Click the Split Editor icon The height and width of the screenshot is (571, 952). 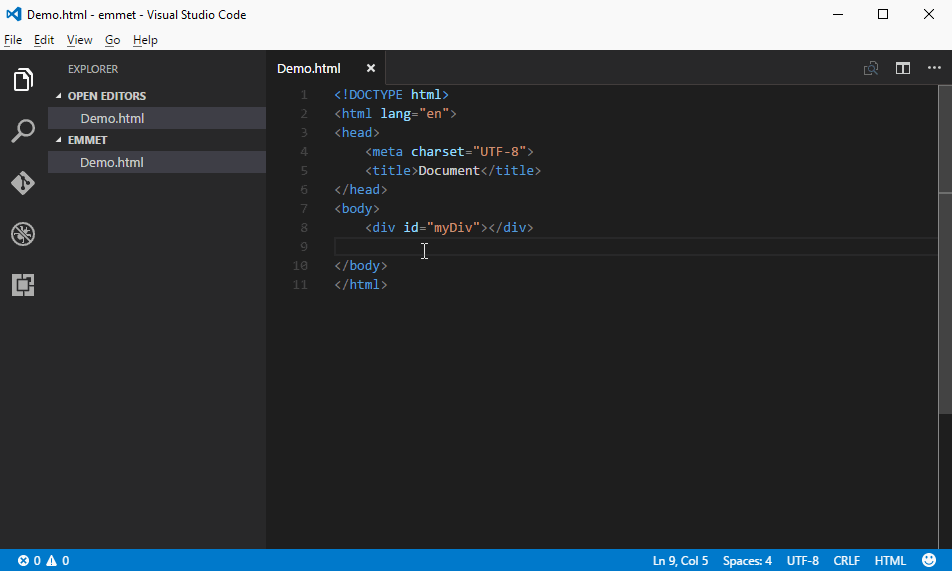point(903,68)
